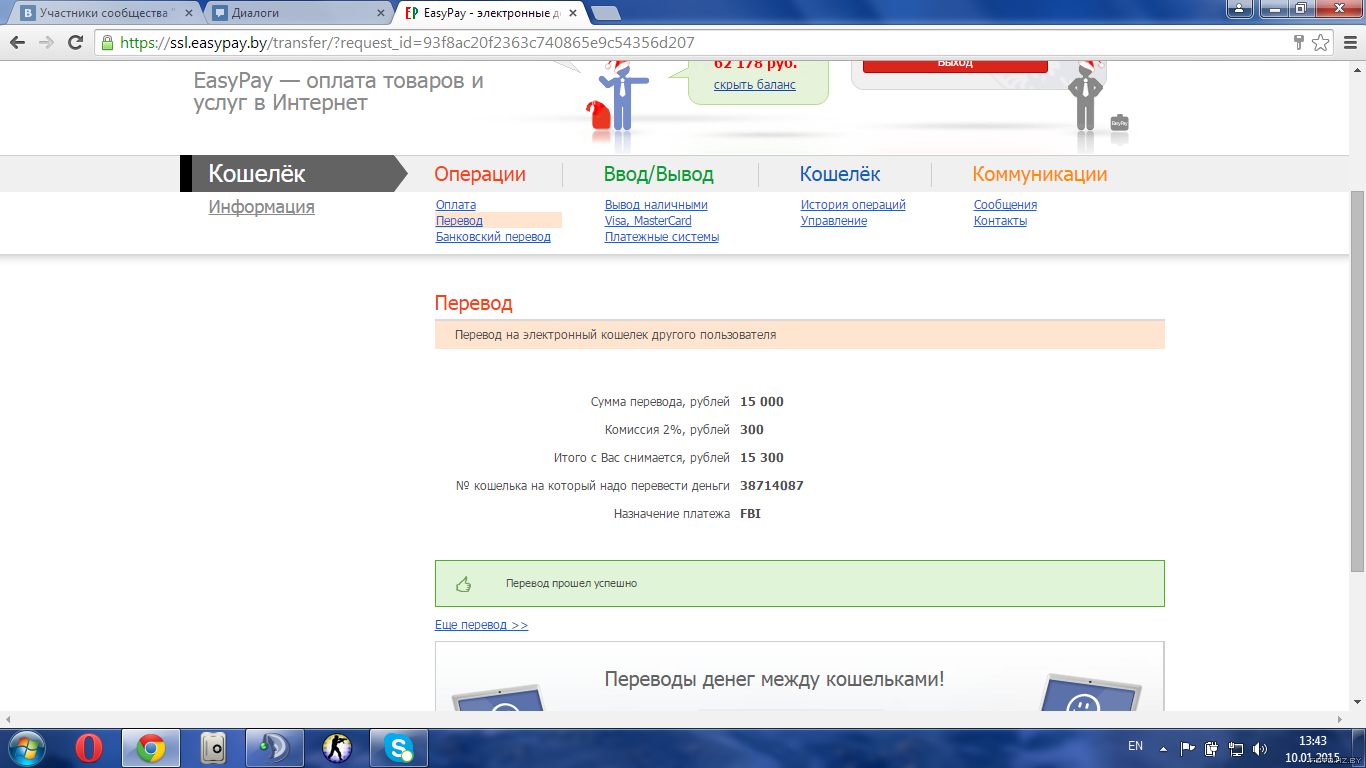
Task: Reload the EasyPay page
Action: tap(75, 43)
